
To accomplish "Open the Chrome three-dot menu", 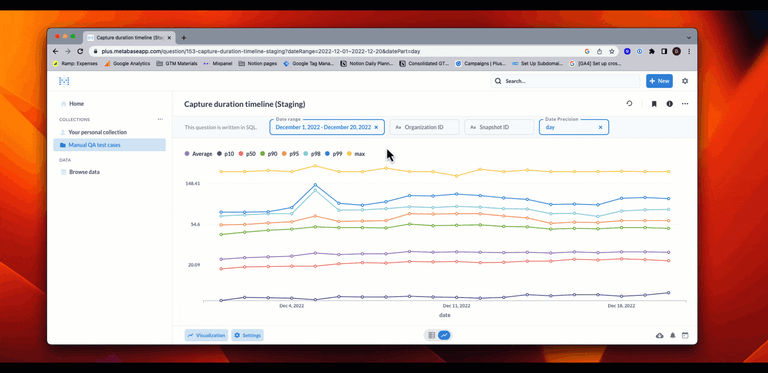I will point(689,51).
